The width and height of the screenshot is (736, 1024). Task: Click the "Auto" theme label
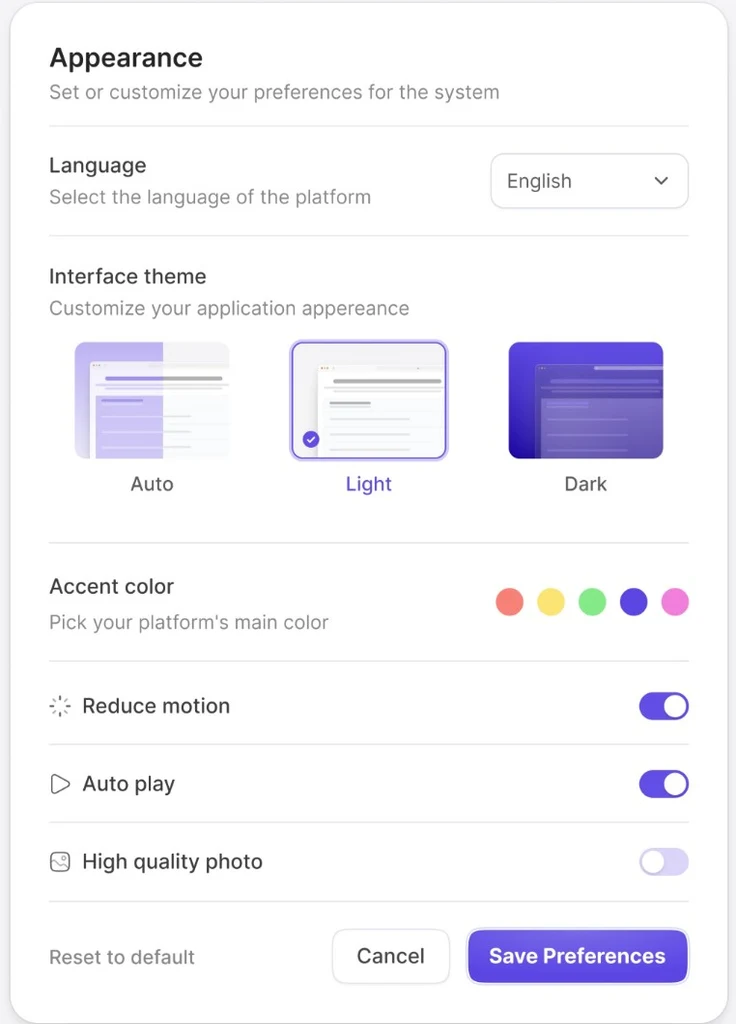152,484
